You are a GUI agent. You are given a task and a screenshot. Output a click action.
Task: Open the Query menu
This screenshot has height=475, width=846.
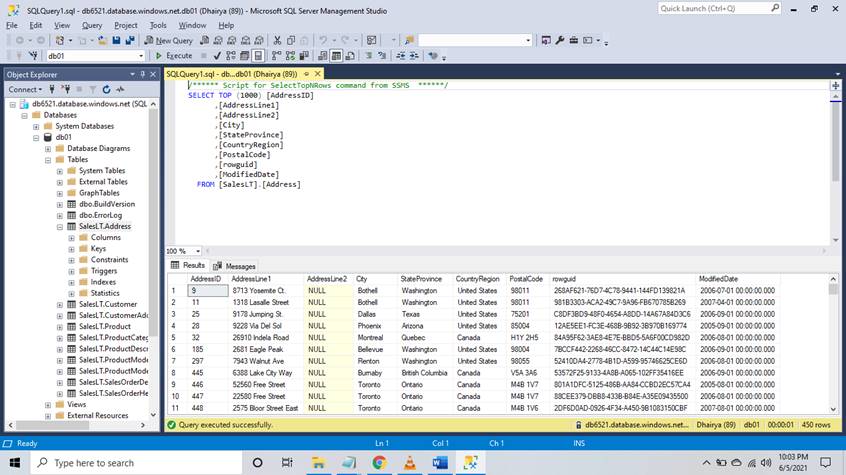pyautogui.click(x=92, y=25)
